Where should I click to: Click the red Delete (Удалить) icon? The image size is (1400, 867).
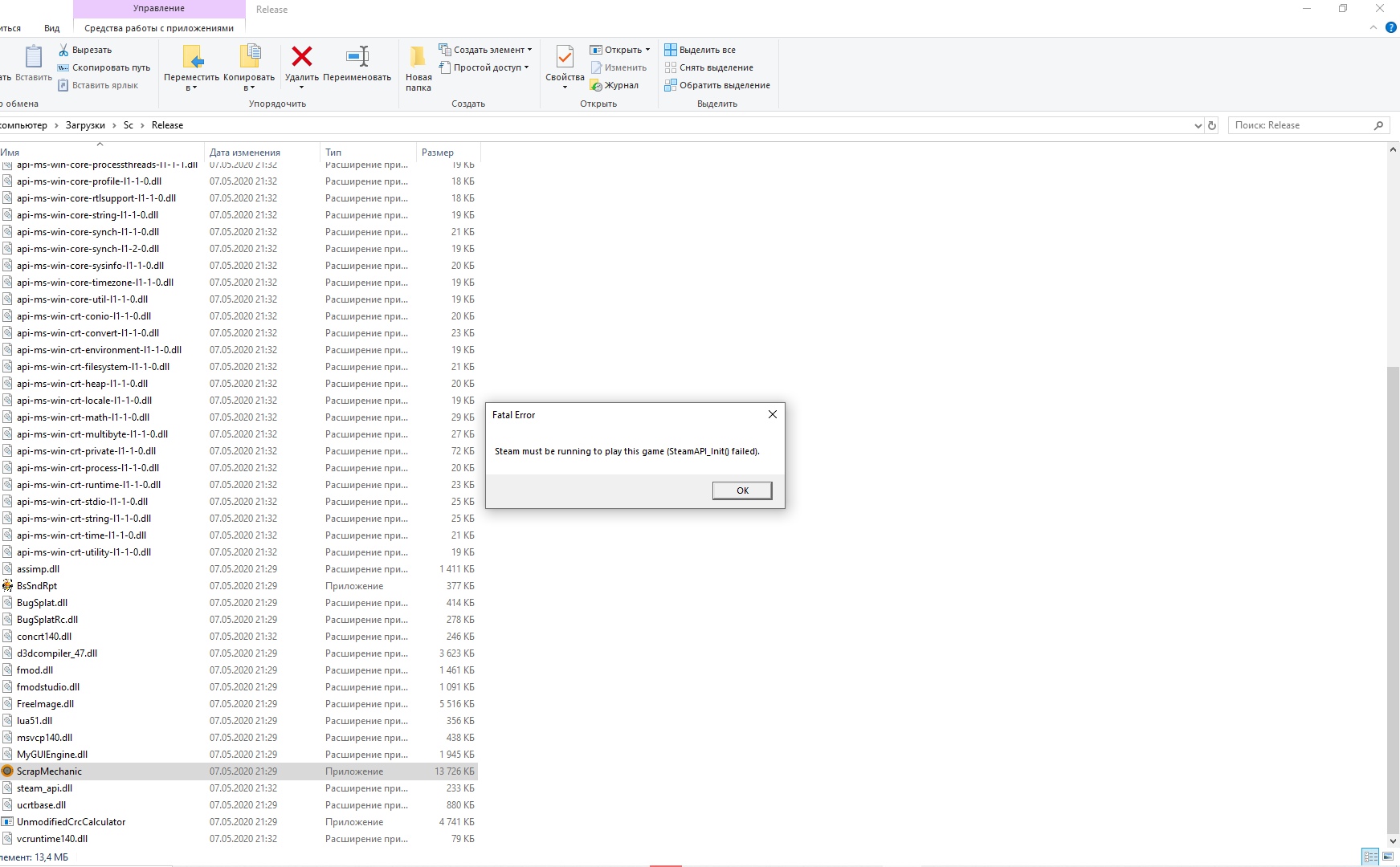click(302, 56)
